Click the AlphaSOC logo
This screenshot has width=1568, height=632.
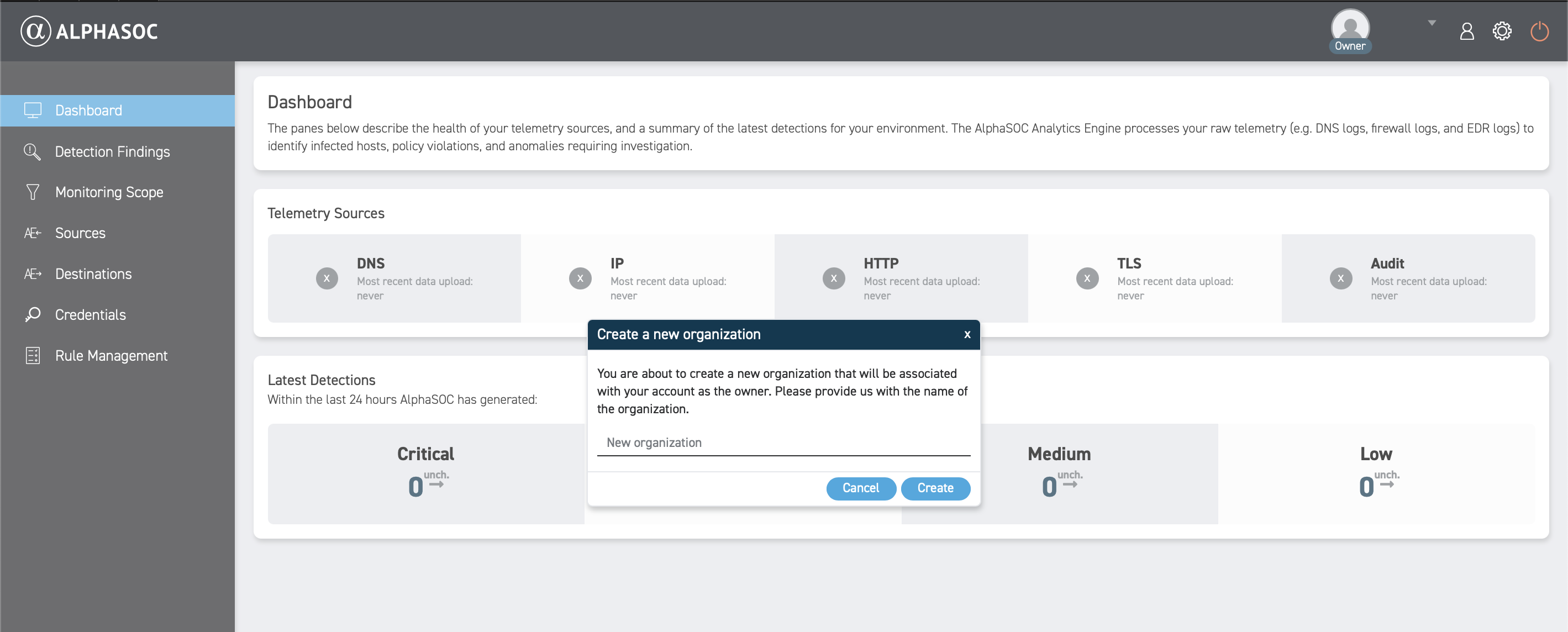(x=90, y=31)
